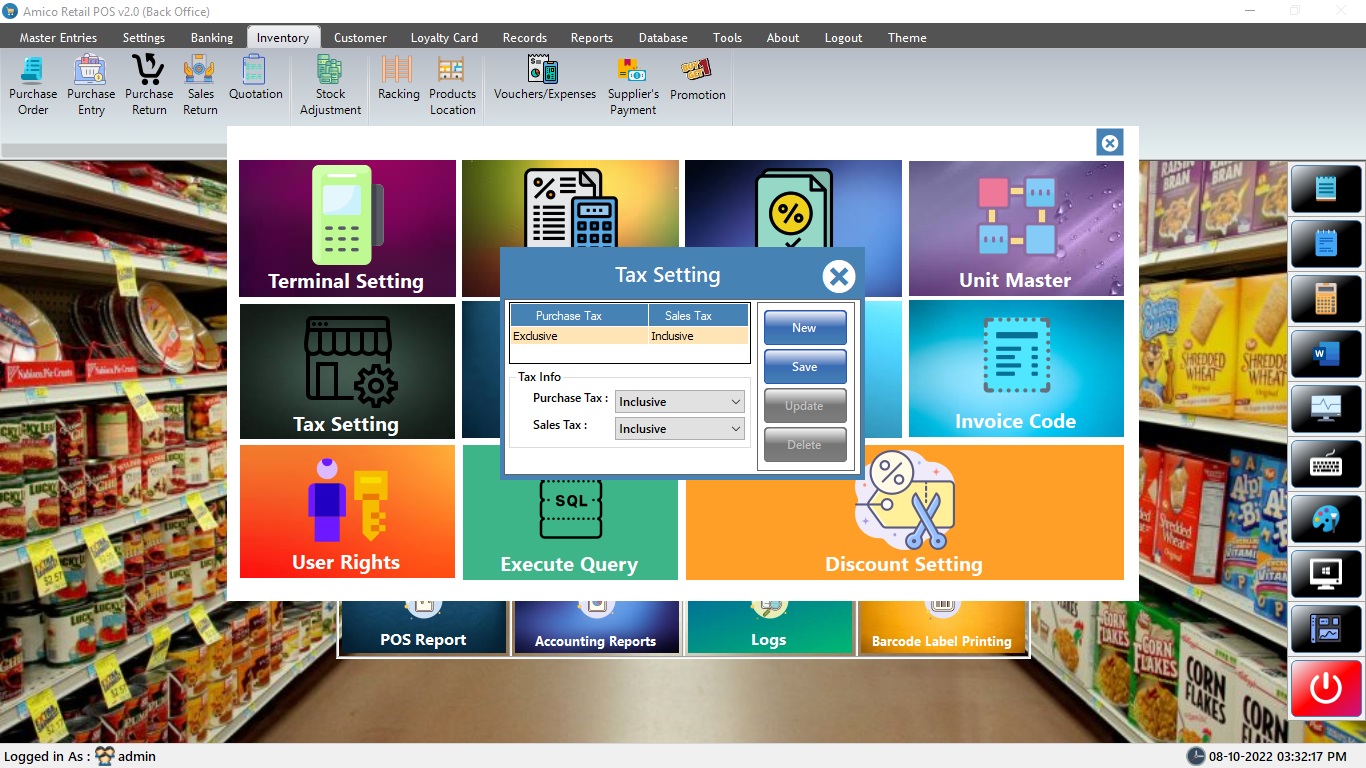The width and height of the screenshot is (1366, 768).
Task: Select the Exclusive/Inclusive row in tax grid
Action: pyautogui.click(x=629, y=336)
